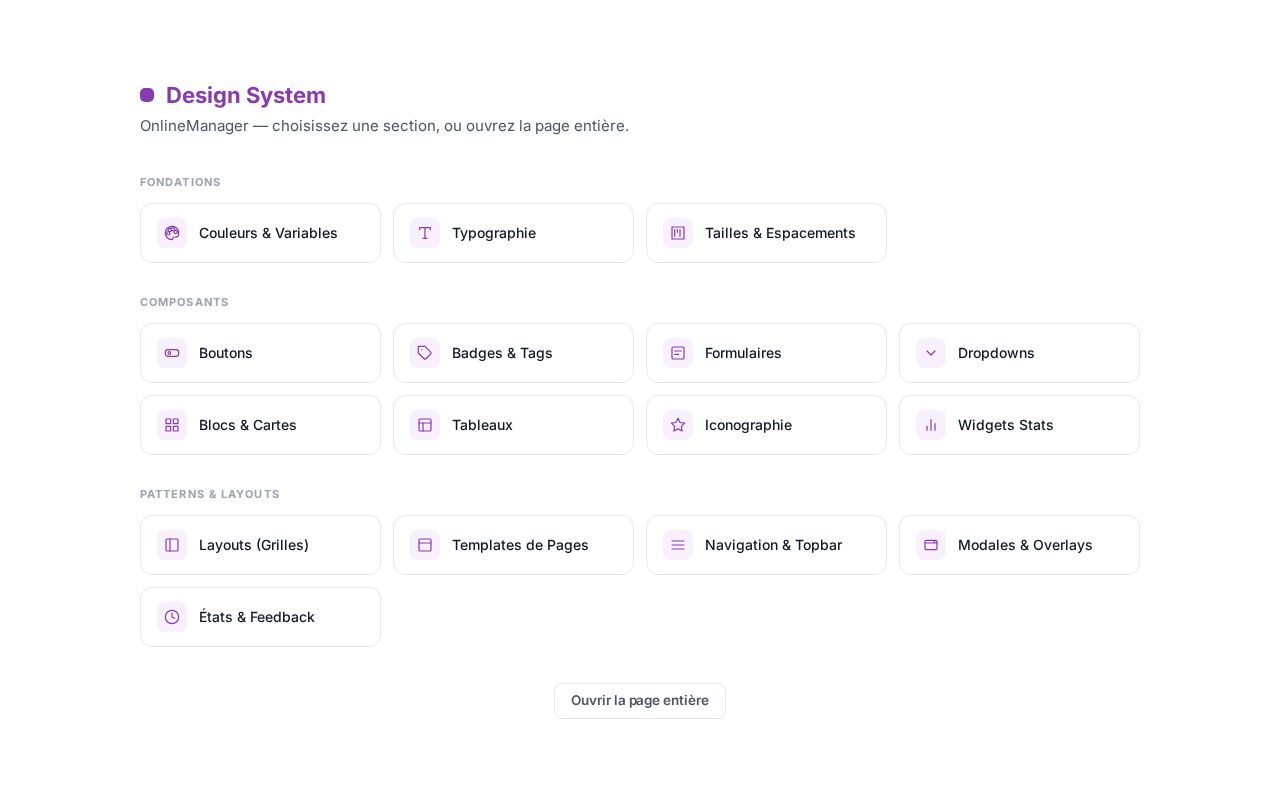Image resolution: width=1280 pixels, height=800 pixels.
Task: Click the window icon of Modales & Overlays
Action: (931, 545)
